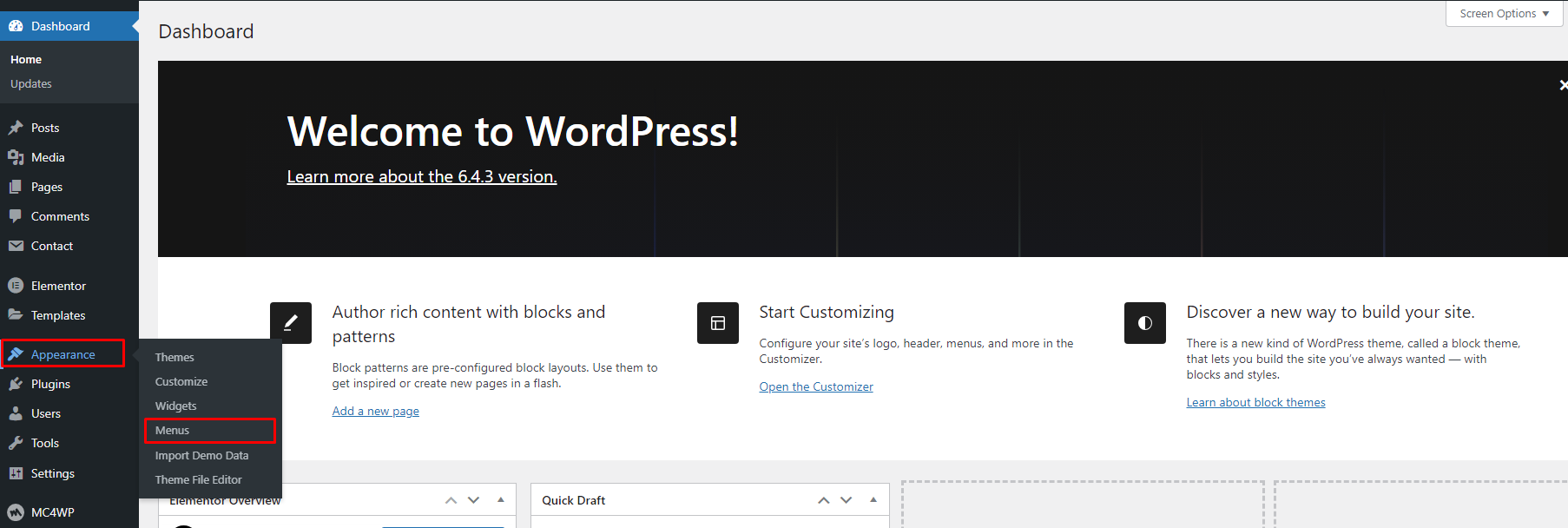1568x528 pixels.
Task: Move Quick Draft widget up
Action: point(823,500)
